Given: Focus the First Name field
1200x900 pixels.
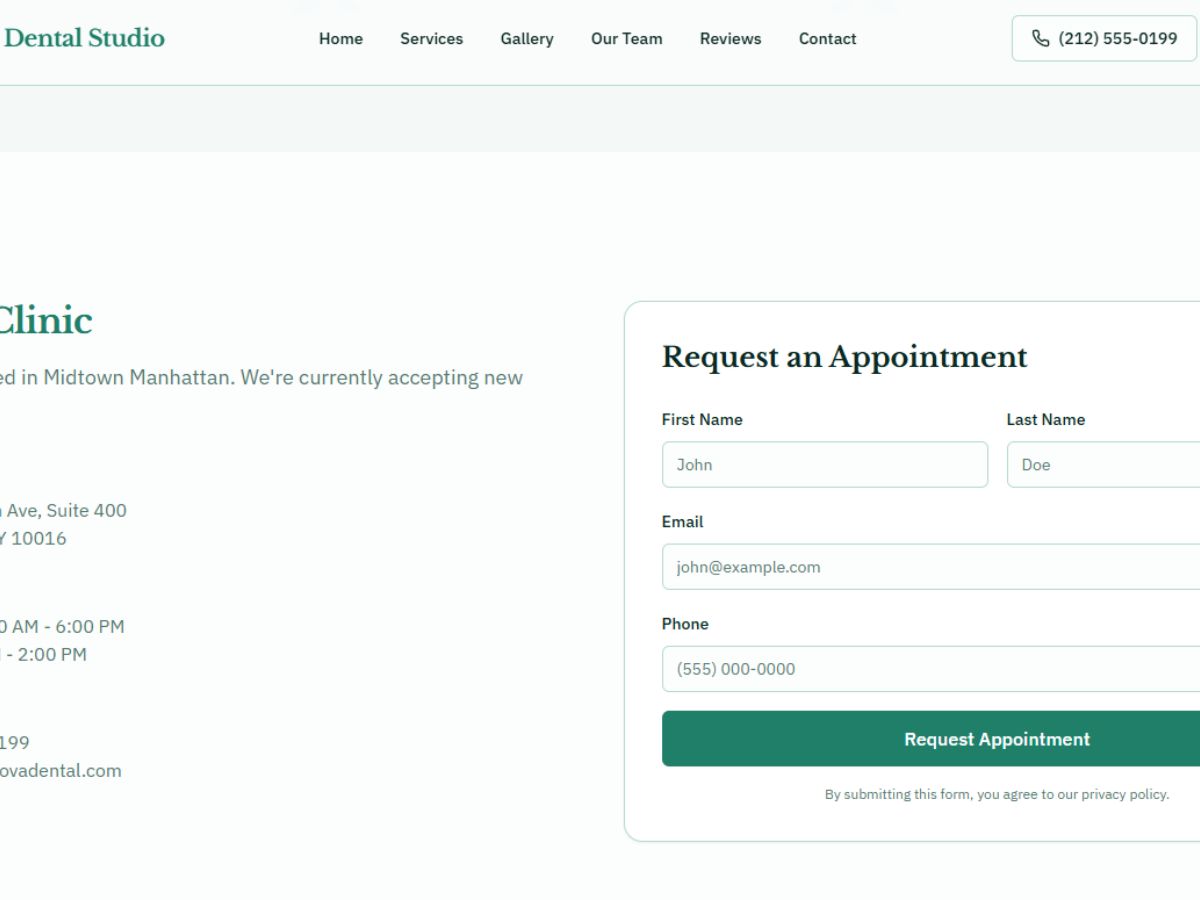Looking at the screenshot, I should tap(825, 465).
